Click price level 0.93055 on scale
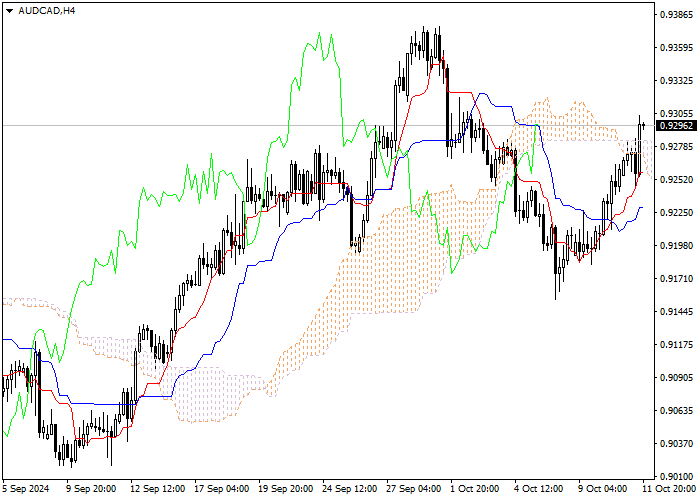The image size is (700, 500). pos(677,114)
